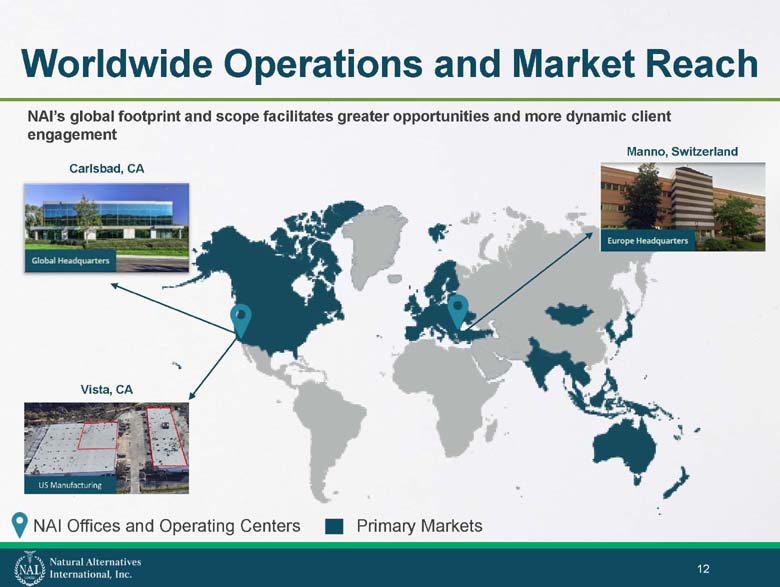Click Australia on the world map
This screenshot has width=780, height=587.
tap(626, 451)
